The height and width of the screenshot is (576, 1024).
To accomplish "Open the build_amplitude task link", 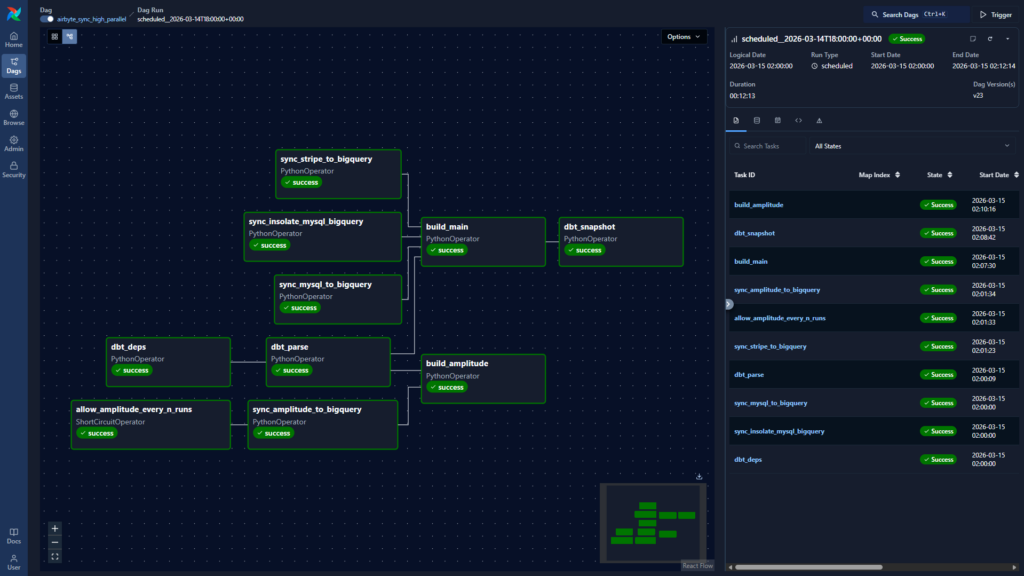I will 758,205.
